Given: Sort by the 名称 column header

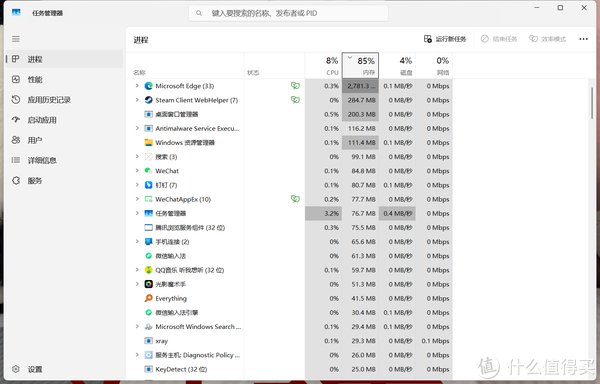Looking at the screenshot, I should click(x=185, y=65).
